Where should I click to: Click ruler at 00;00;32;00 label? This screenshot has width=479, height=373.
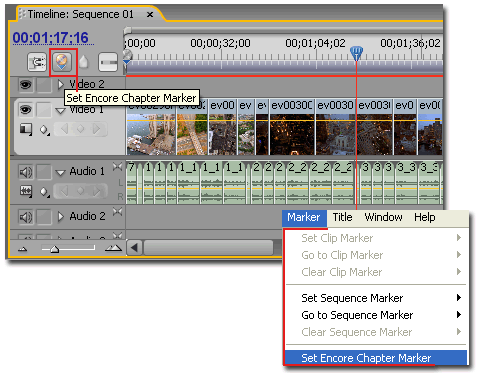(x=220, y=43)
